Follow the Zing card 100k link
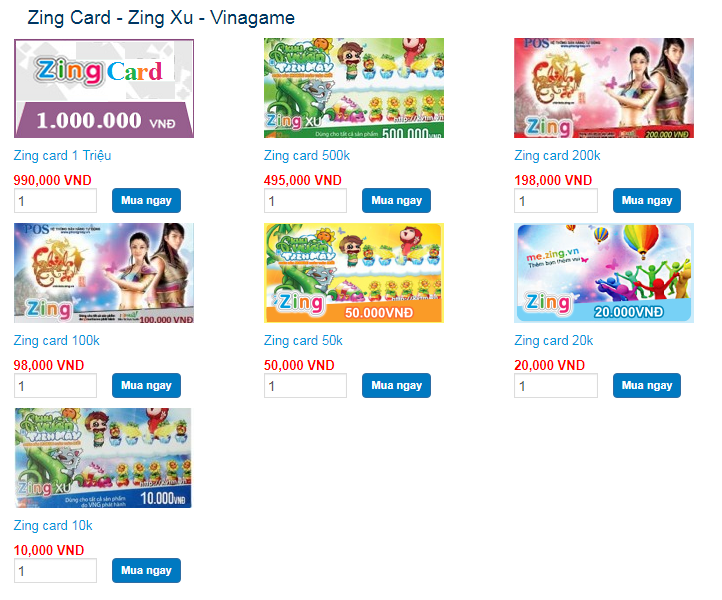 (x=57, y=341)
